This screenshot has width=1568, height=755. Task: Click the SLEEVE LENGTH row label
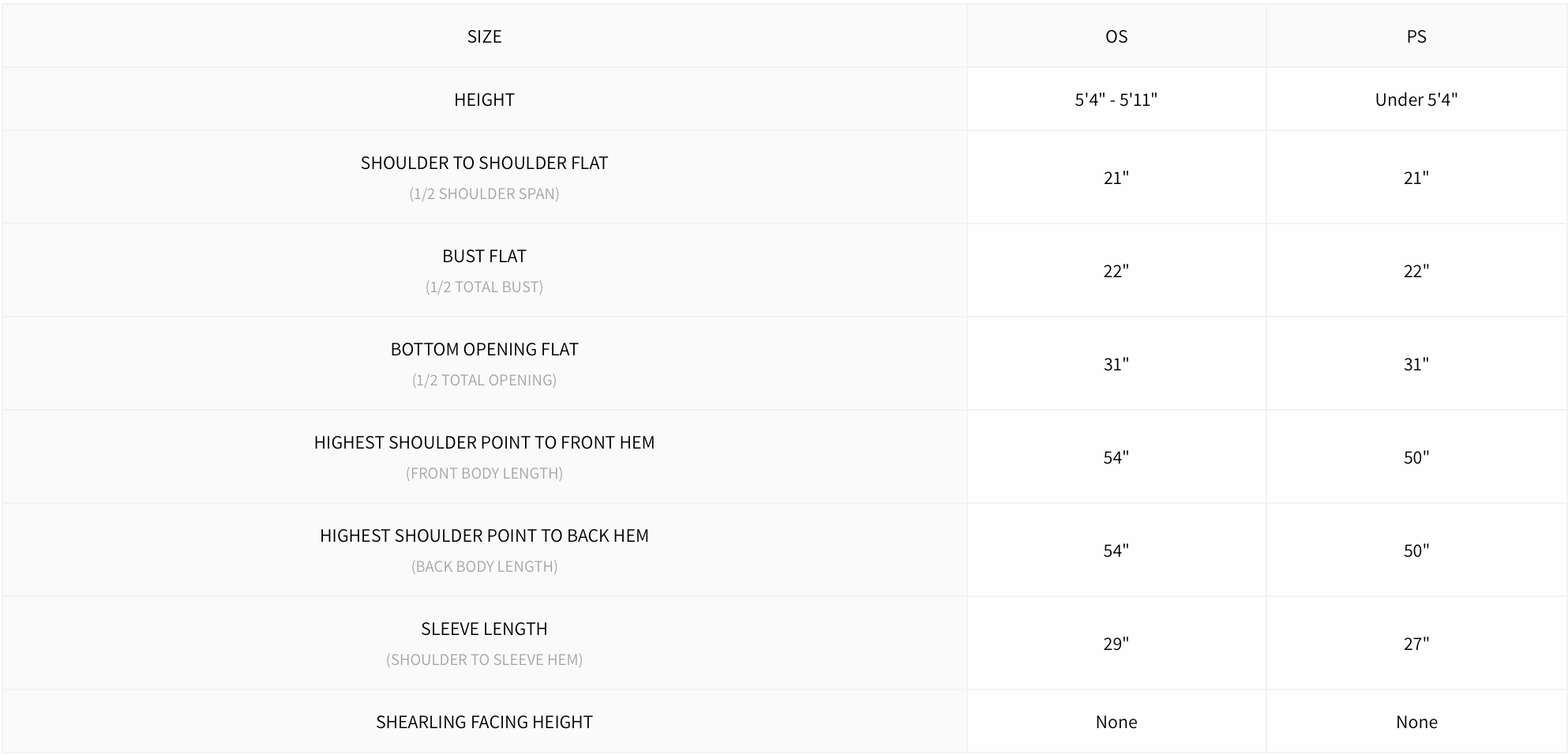click(484, 629)
